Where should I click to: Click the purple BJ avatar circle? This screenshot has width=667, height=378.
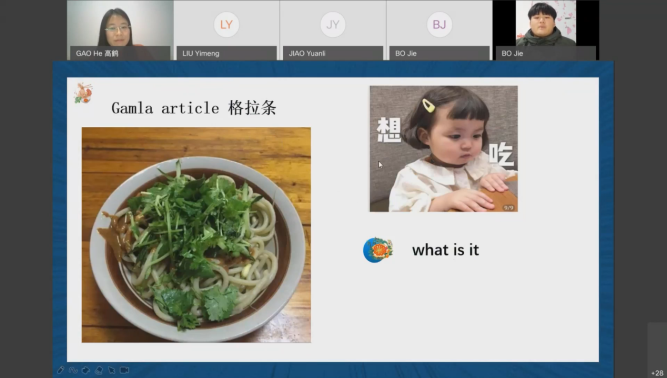439,24
